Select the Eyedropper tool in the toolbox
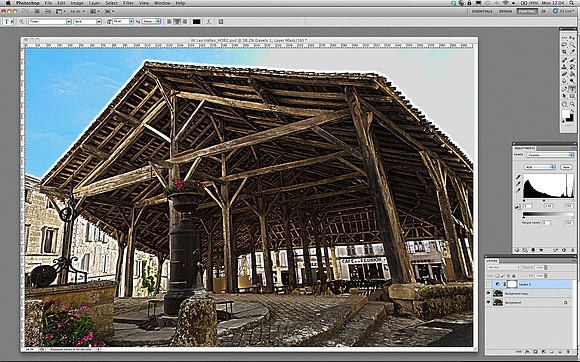 (572, 51)
